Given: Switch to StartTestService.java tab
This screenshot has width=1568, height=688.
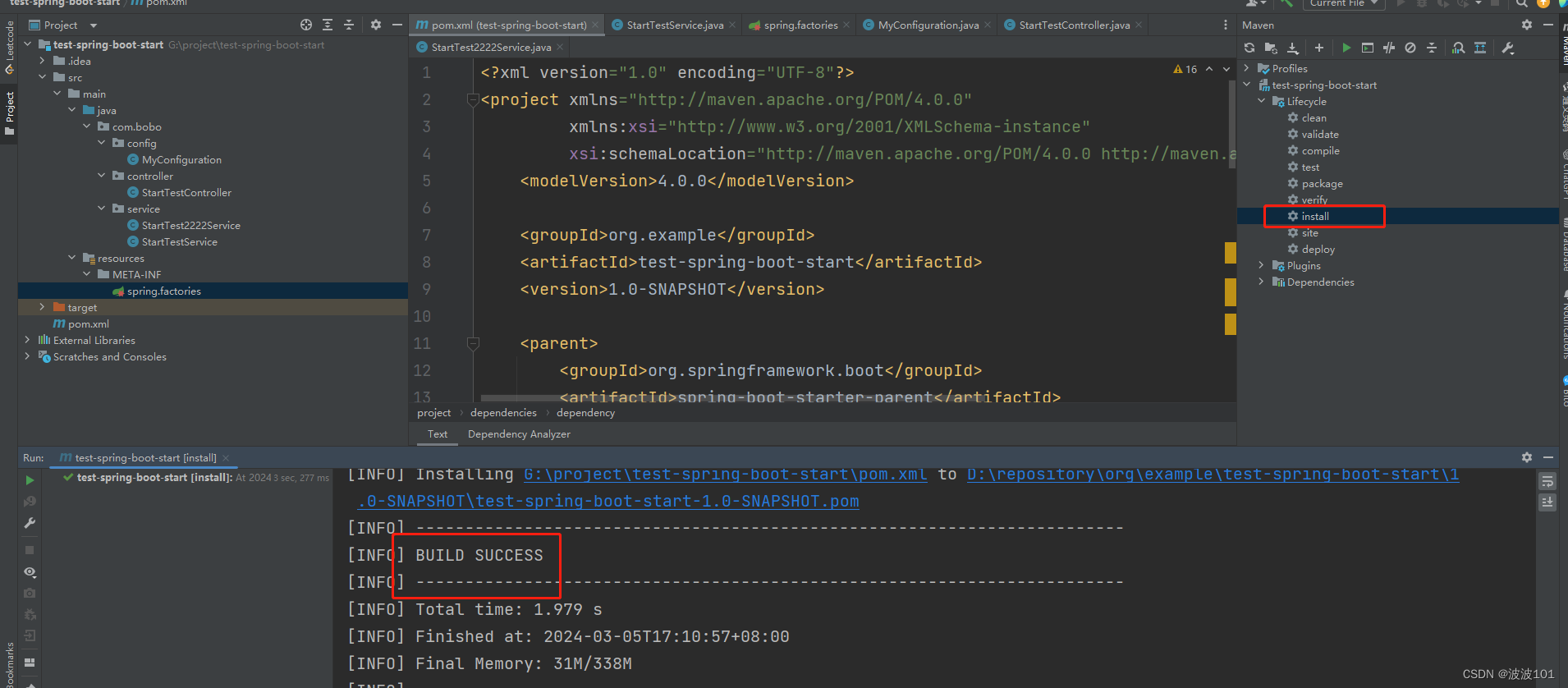Looking at the screenshot, I should click(675, 25).
